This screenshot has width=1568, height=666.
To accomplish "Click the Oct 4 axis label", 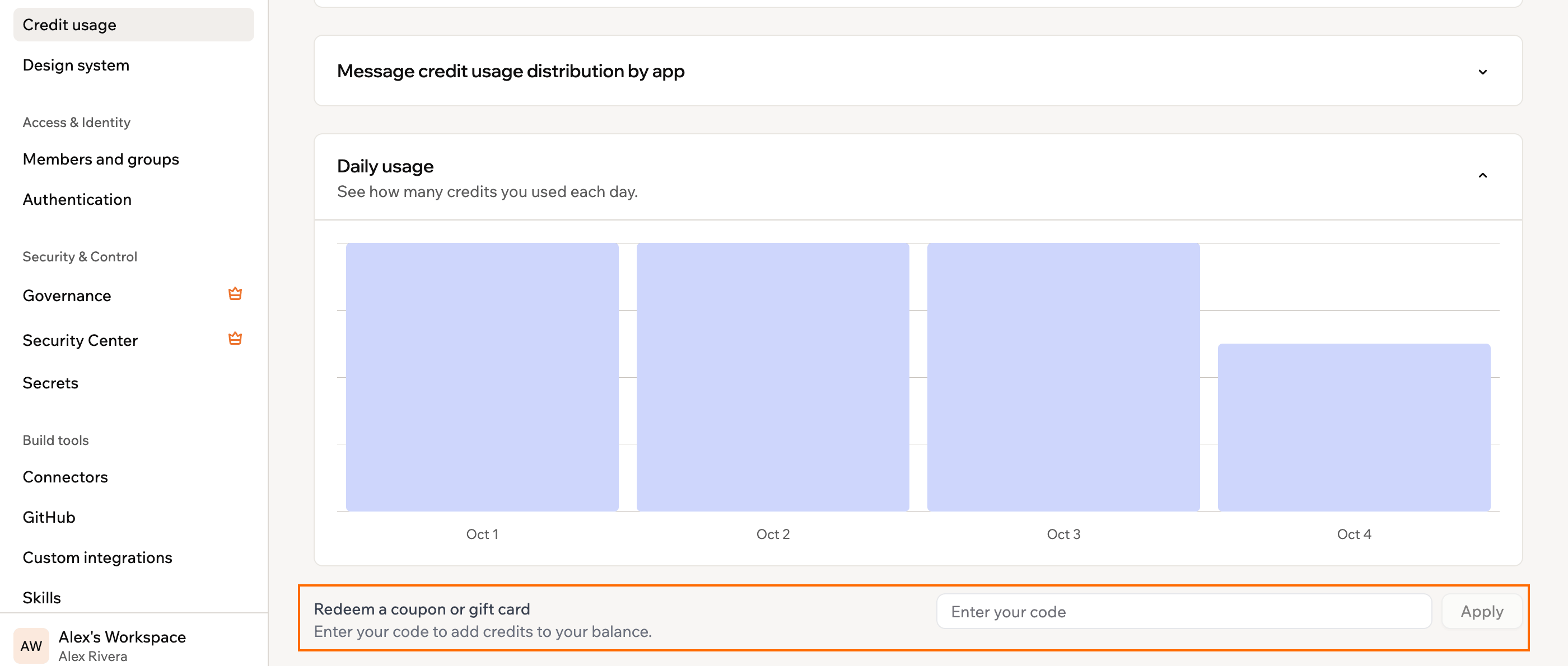I will tap(1354, 534).
